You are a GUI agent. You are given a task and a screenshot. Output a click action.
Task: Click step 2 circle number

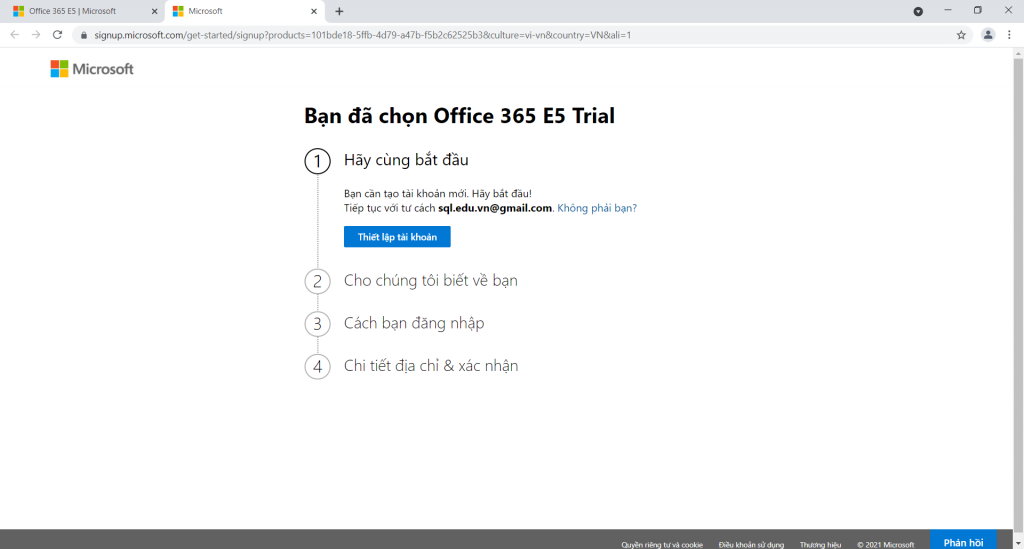[x=317, y=281]
